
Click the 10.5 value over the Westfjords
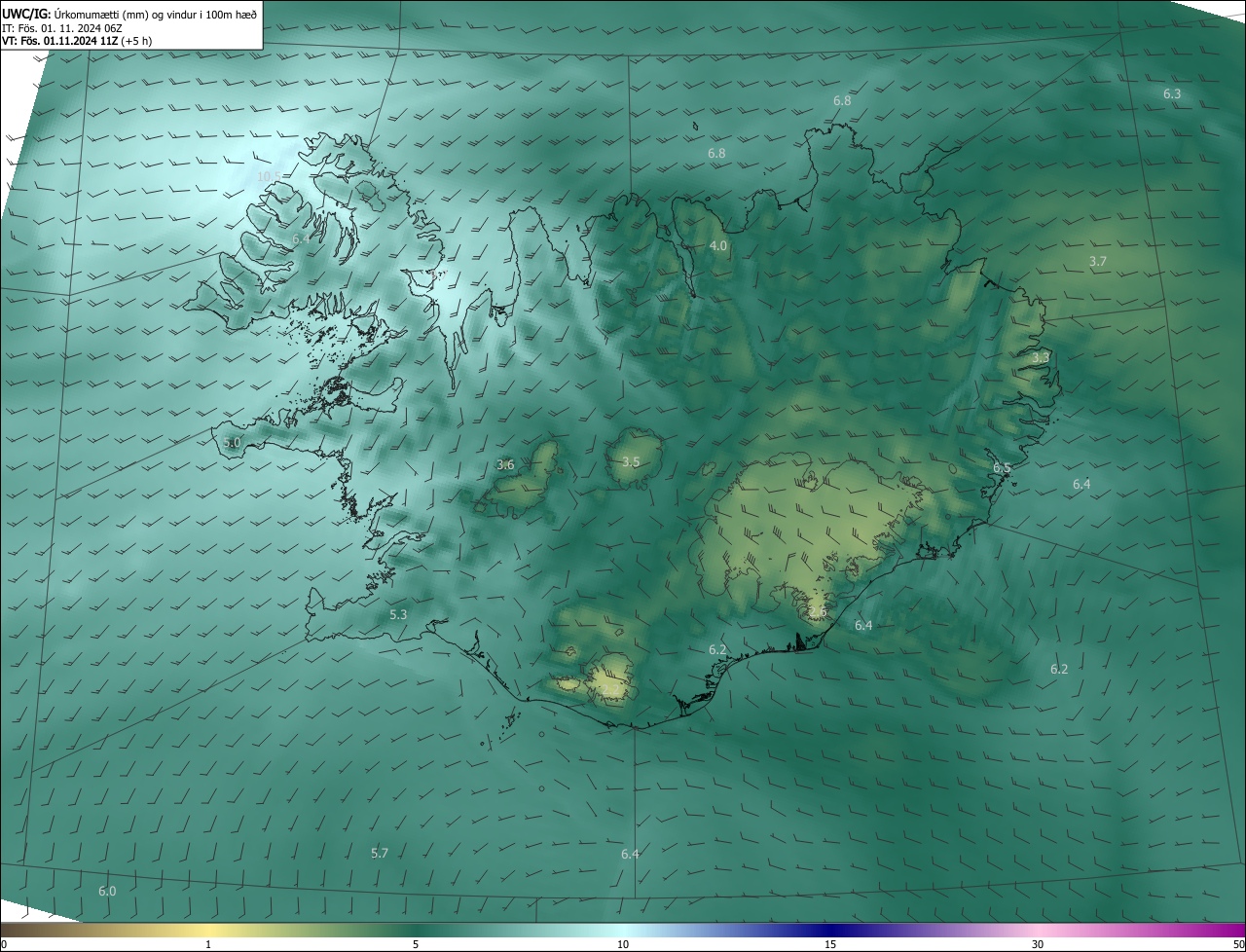click(x=270, y=176)
